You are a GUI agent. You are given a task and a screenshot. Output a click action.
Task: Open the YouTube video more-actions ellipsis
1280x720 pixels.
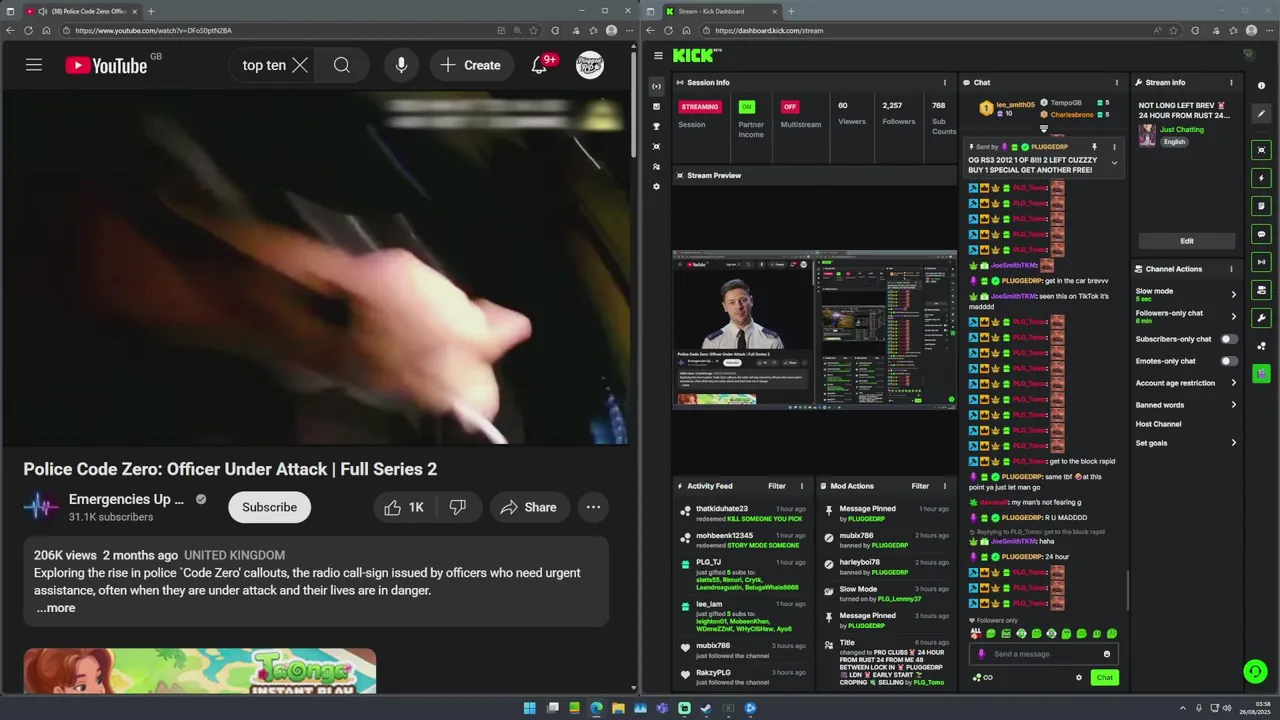593,507
